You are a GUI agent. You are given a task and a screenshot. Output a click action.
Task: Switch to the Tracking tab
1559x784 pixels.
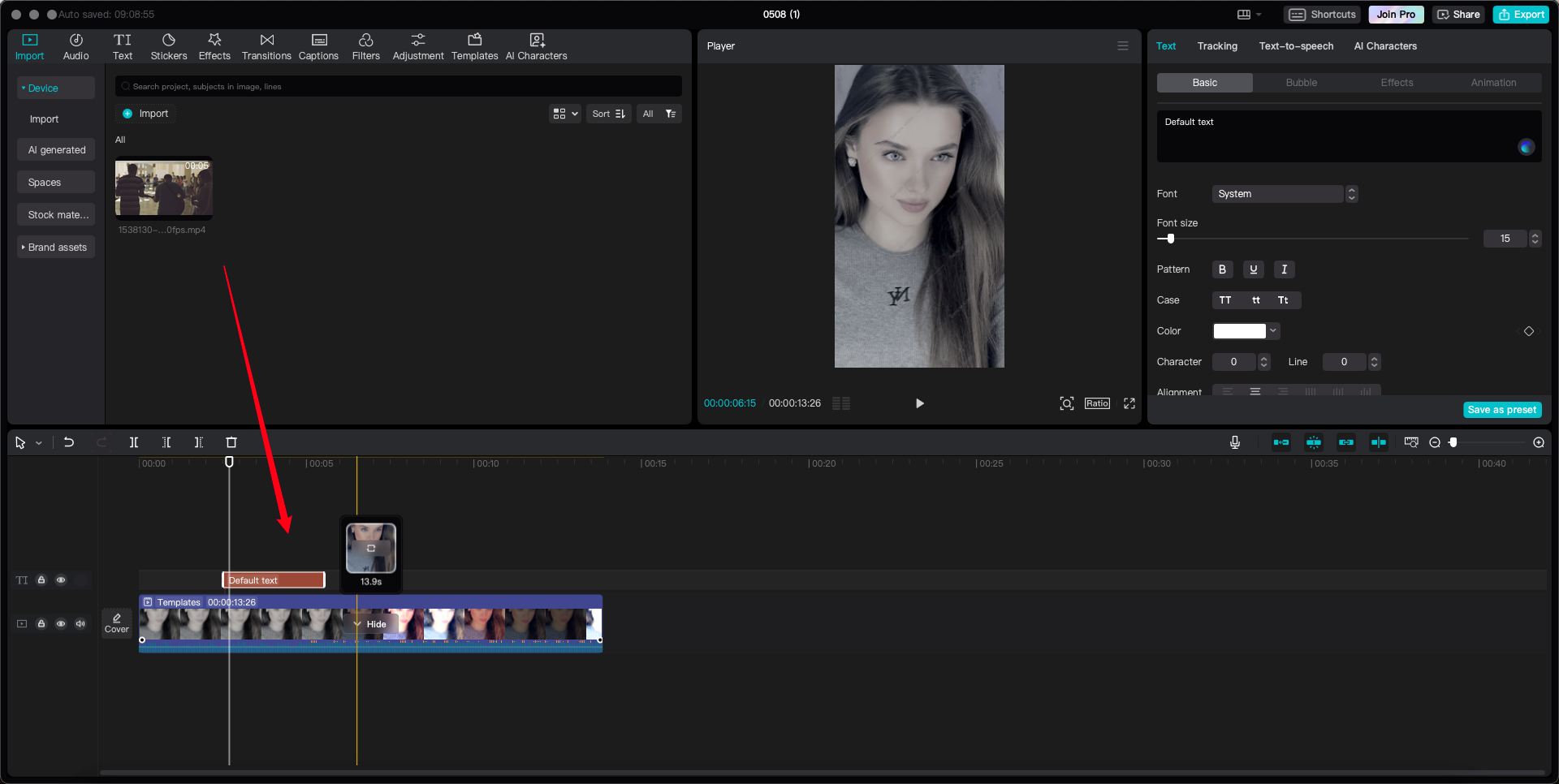(x=1217, y=46)
